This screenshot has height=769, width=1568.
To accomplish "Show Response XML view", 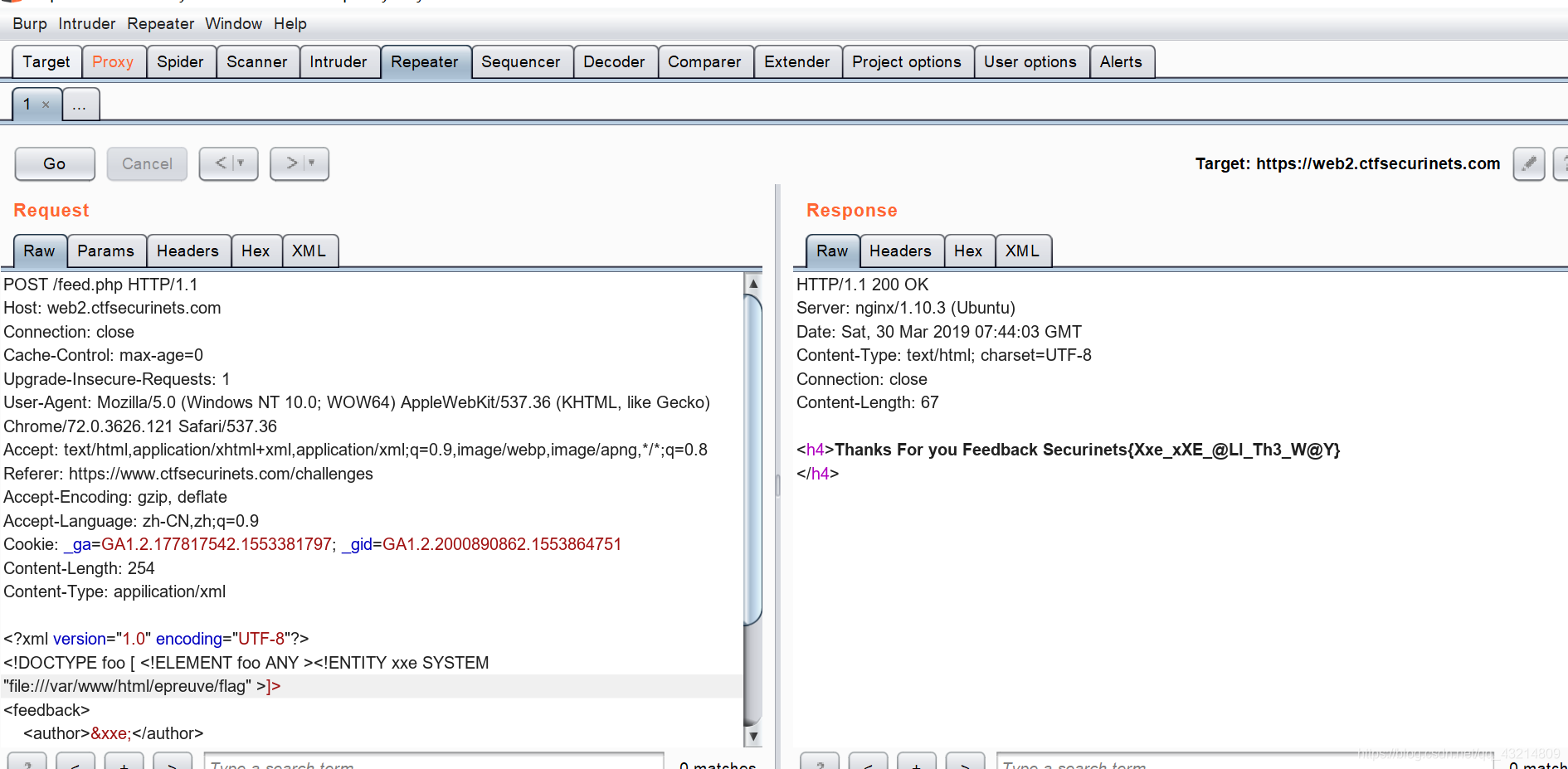I will [x=1022, y=251].
